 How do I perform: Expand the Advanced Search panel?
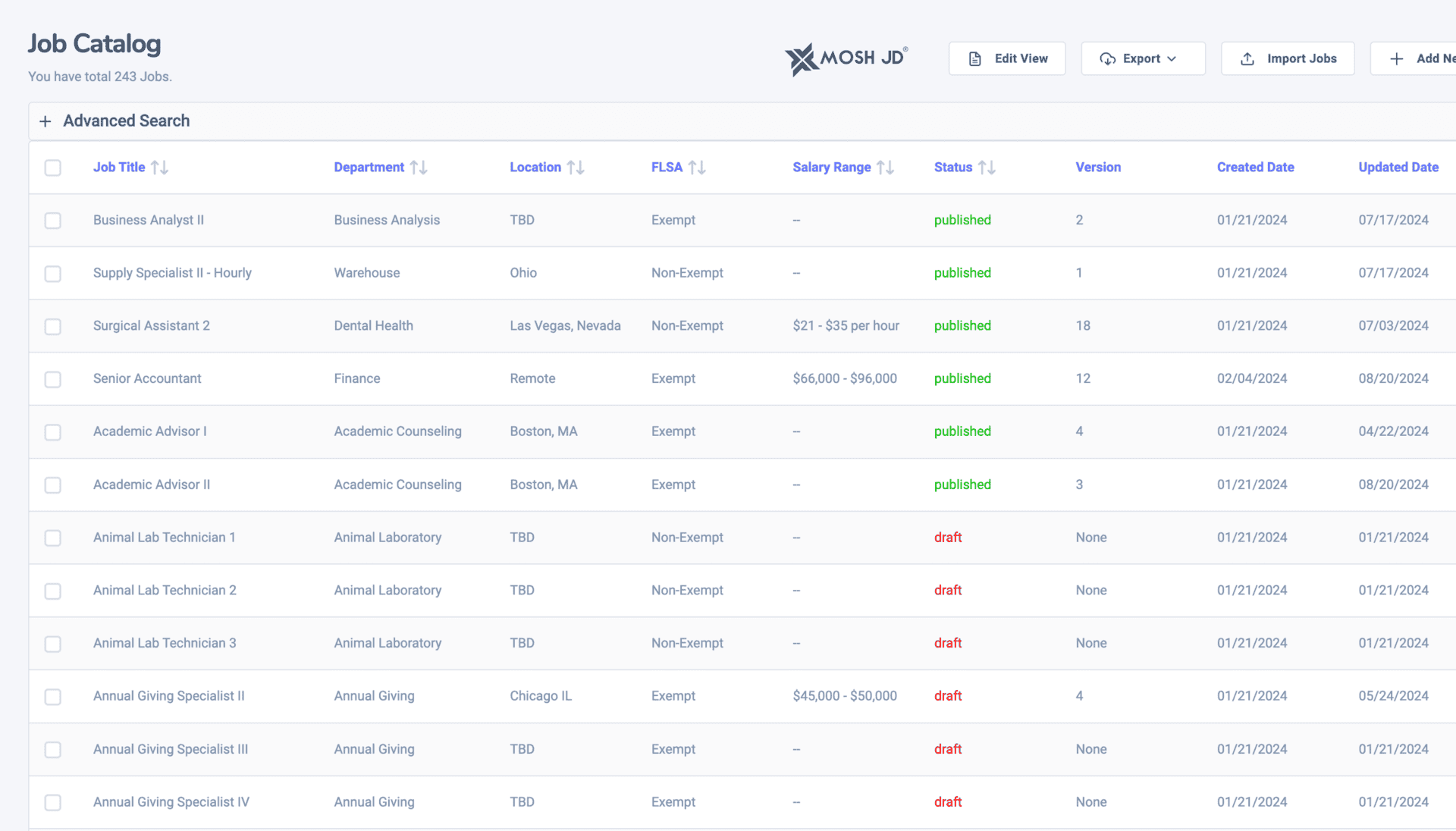pos(127,121)
